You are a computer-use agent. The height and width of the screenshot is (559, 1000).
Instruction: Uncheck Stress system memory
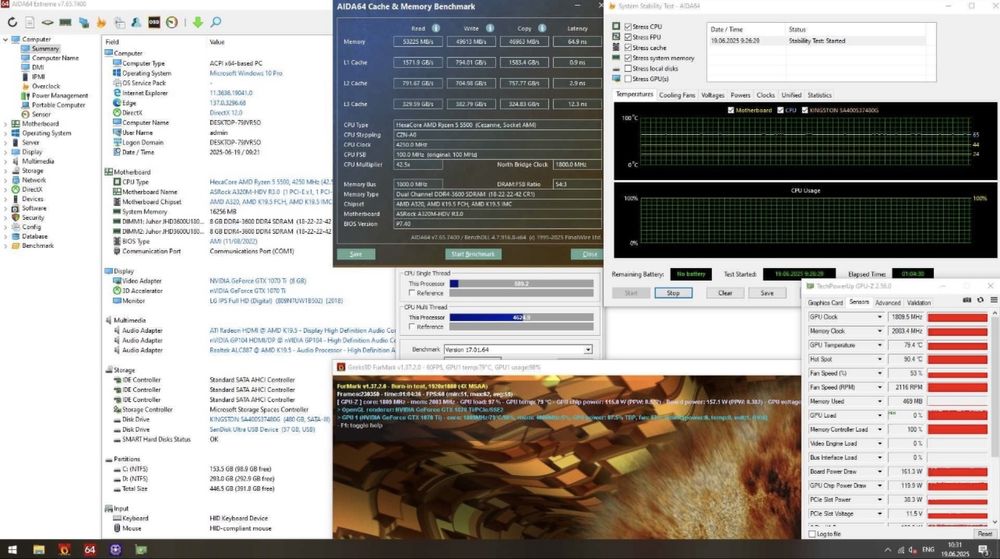tap(628, 58)
